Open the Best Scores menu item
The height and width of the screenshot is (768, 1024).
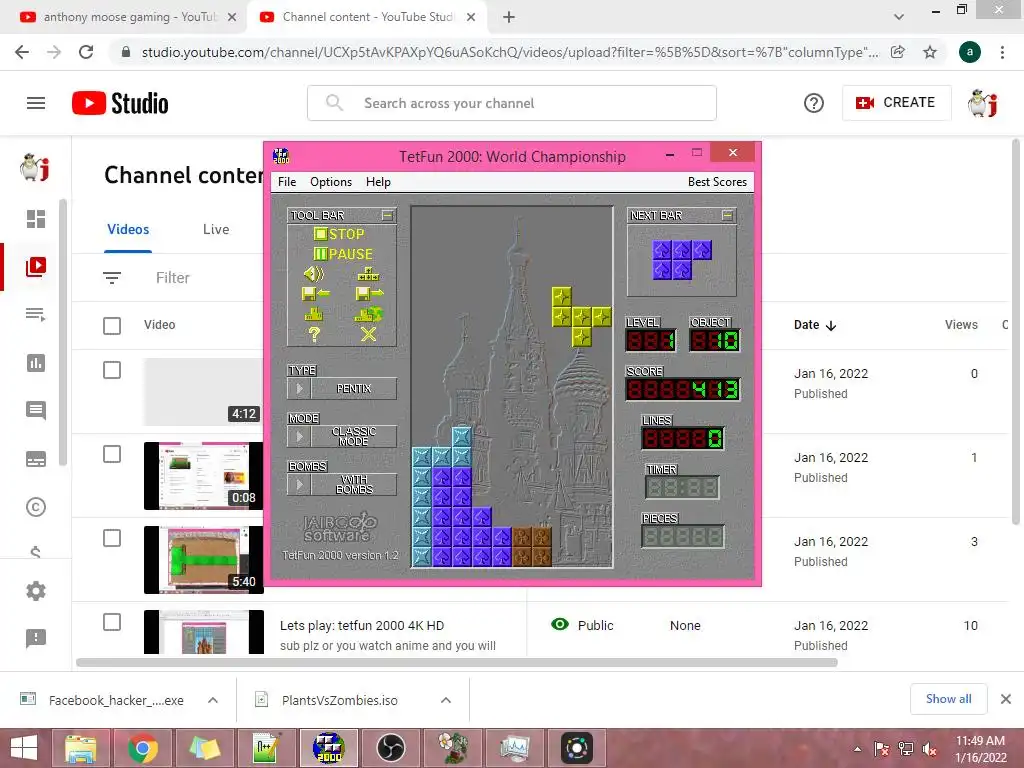pyautogui.click(x=717, y=182)
